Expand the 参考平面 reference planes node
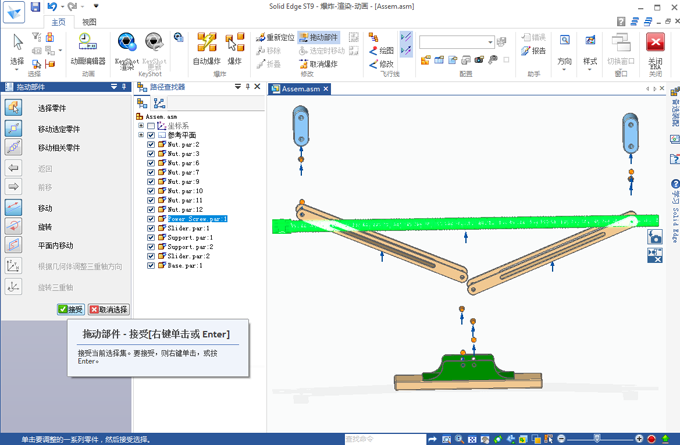The height and width of the screenshot is (445, 680). click(141, 135)
